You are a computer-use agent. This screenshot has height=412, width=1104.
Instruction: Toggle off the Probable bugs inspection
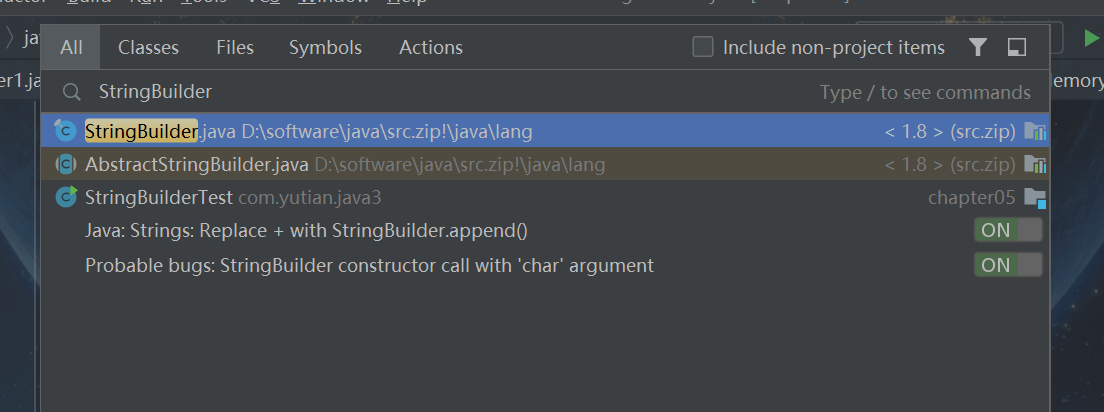tap(1008, 265)
